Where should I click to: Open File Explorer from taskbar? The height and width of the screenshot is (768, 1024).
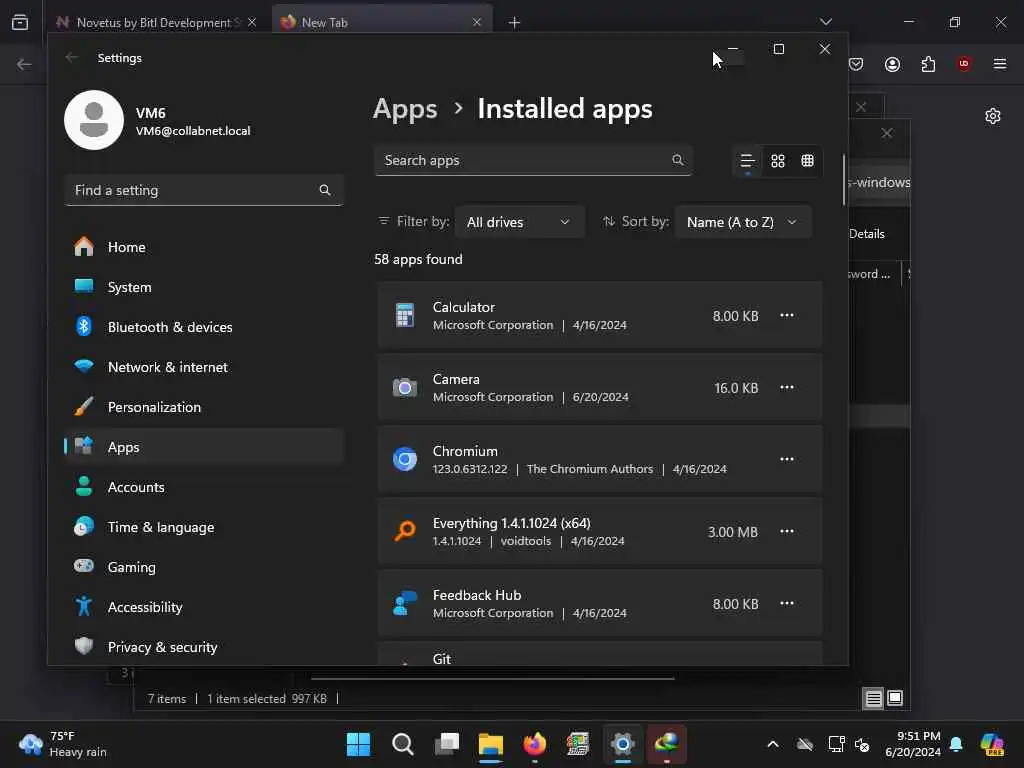pyautogui.click(x=490, y=744)
